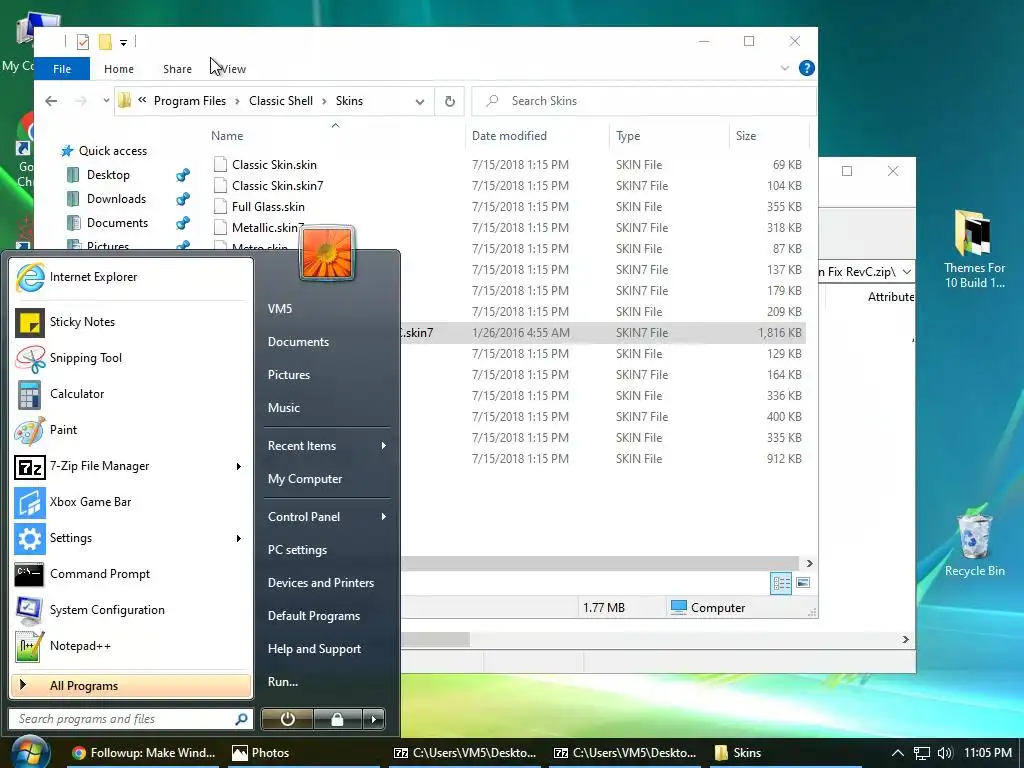Open Documents in Start menu right pane
The height and width of the screenshot is (768, 1024).
[x=298, y=342]
